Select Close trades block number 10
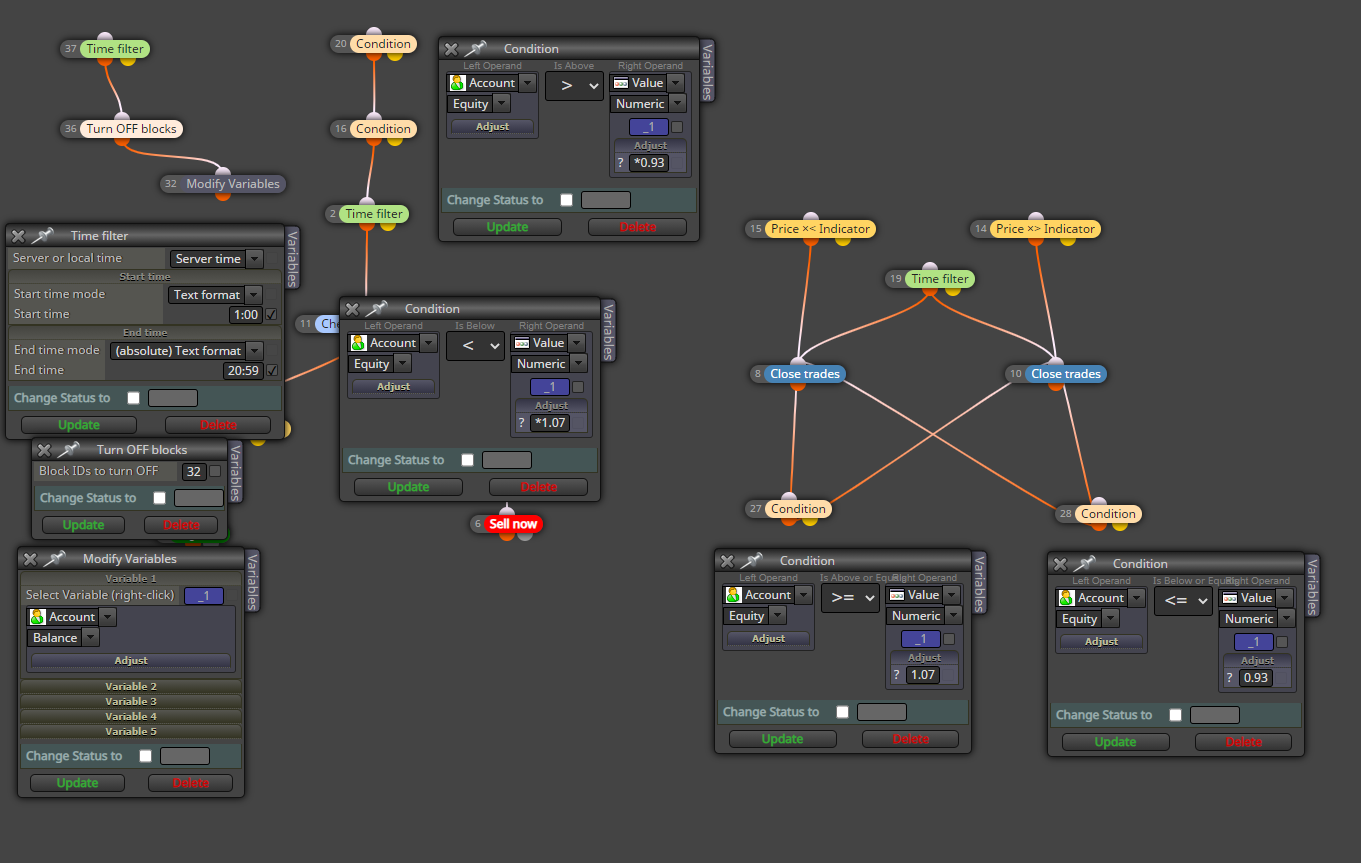 click(1066, 374)
